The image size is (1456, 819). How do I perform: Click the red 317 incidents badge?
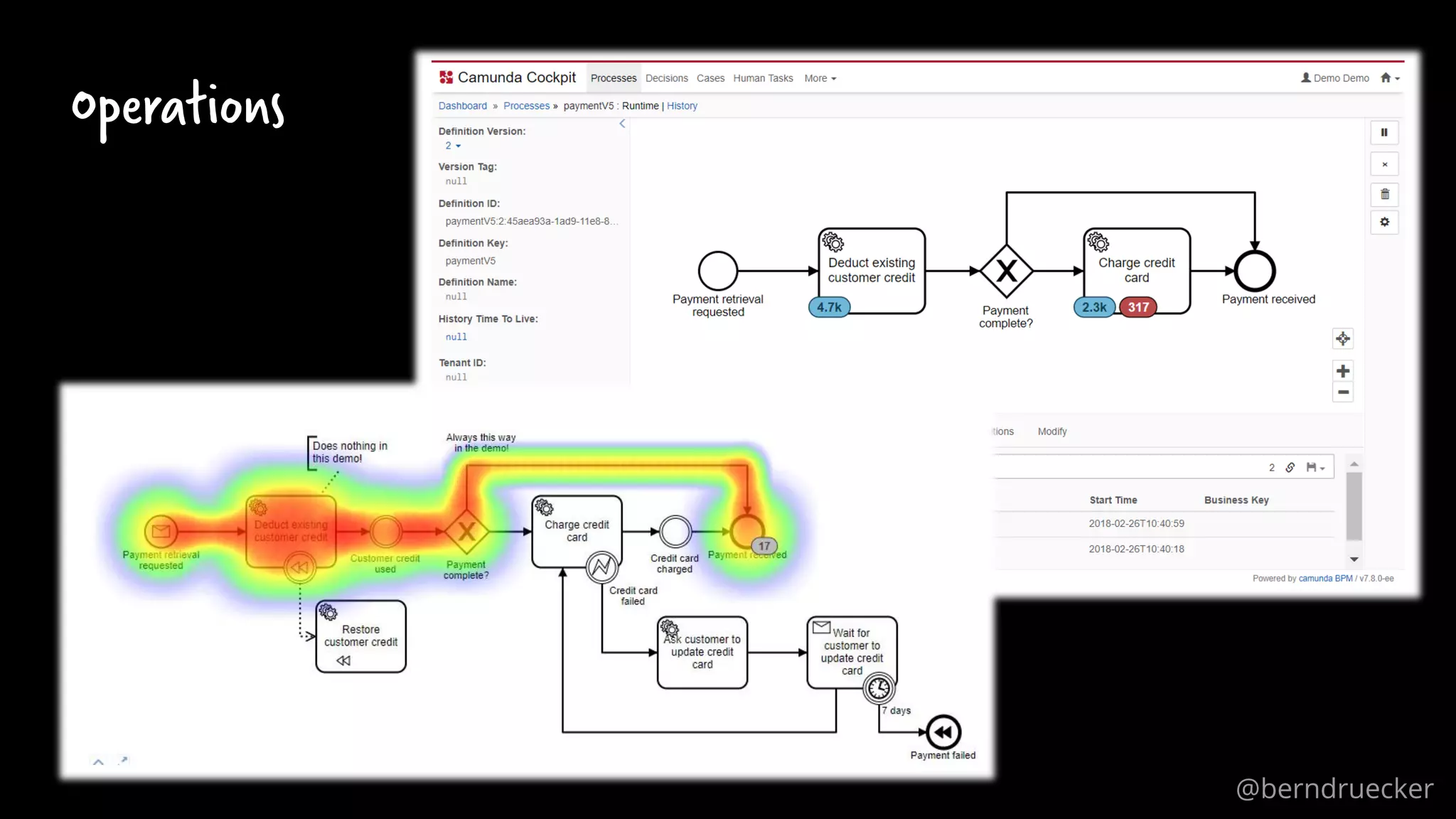pos(1137,307)
